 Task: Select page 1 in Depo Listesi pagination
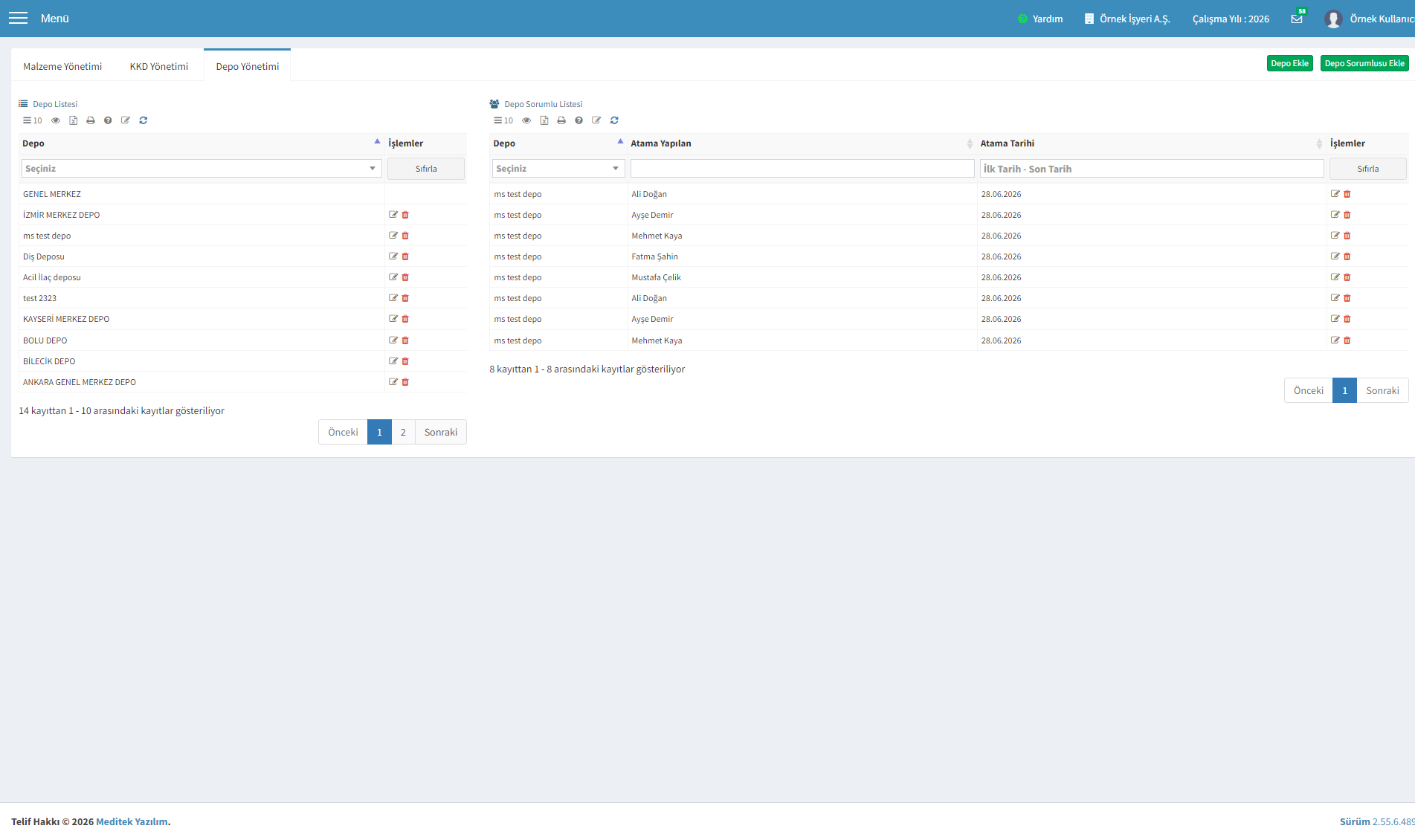379,432
